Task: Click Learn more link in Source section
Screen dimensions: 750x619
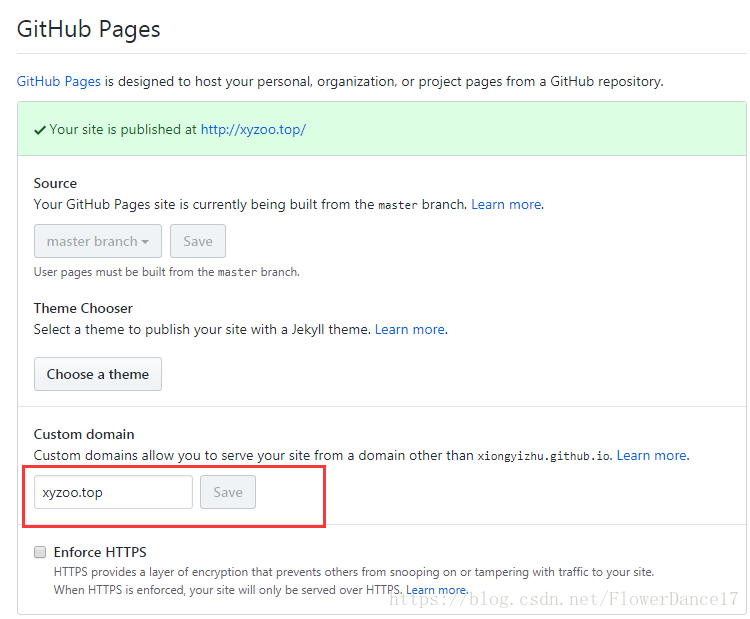Action: click(x=507, y=205)
